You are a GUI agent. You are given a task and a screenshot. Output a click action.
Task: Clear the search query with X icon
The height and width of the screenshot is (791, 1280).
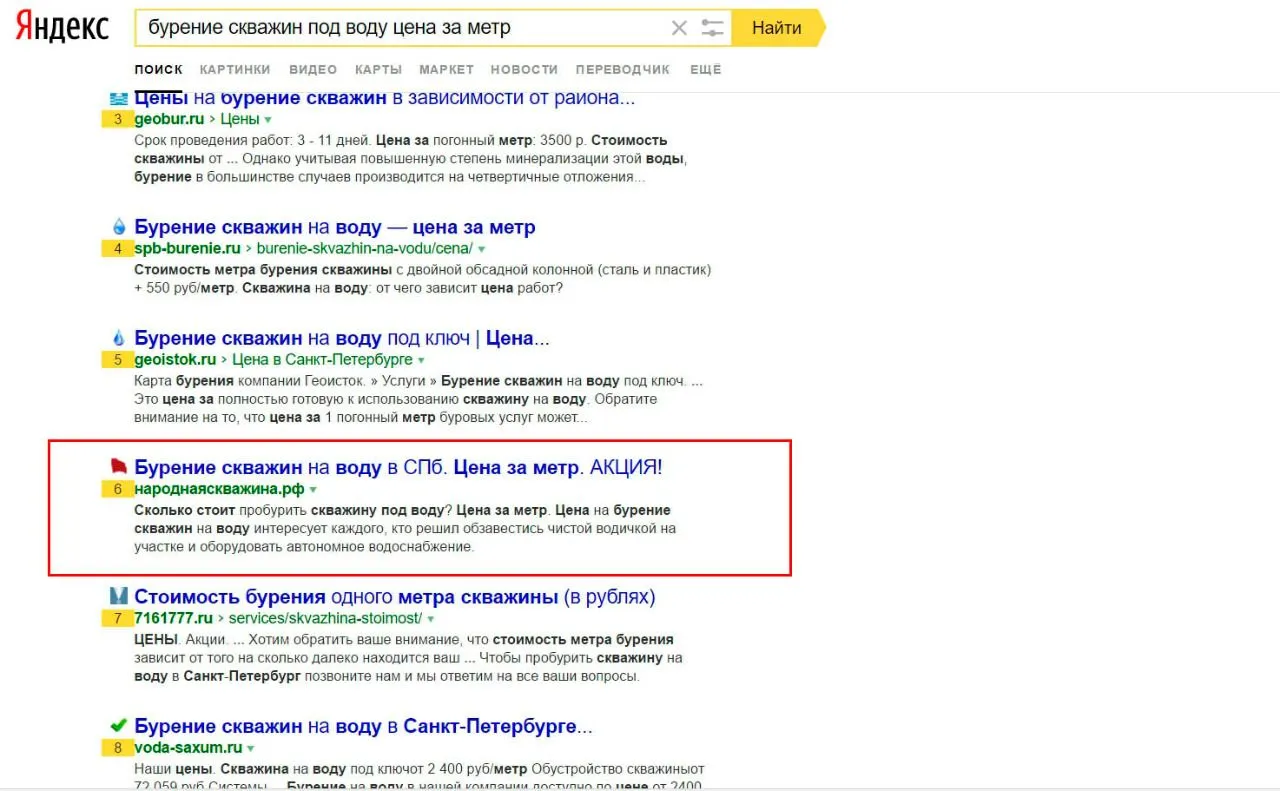click(x=679, y=28)
